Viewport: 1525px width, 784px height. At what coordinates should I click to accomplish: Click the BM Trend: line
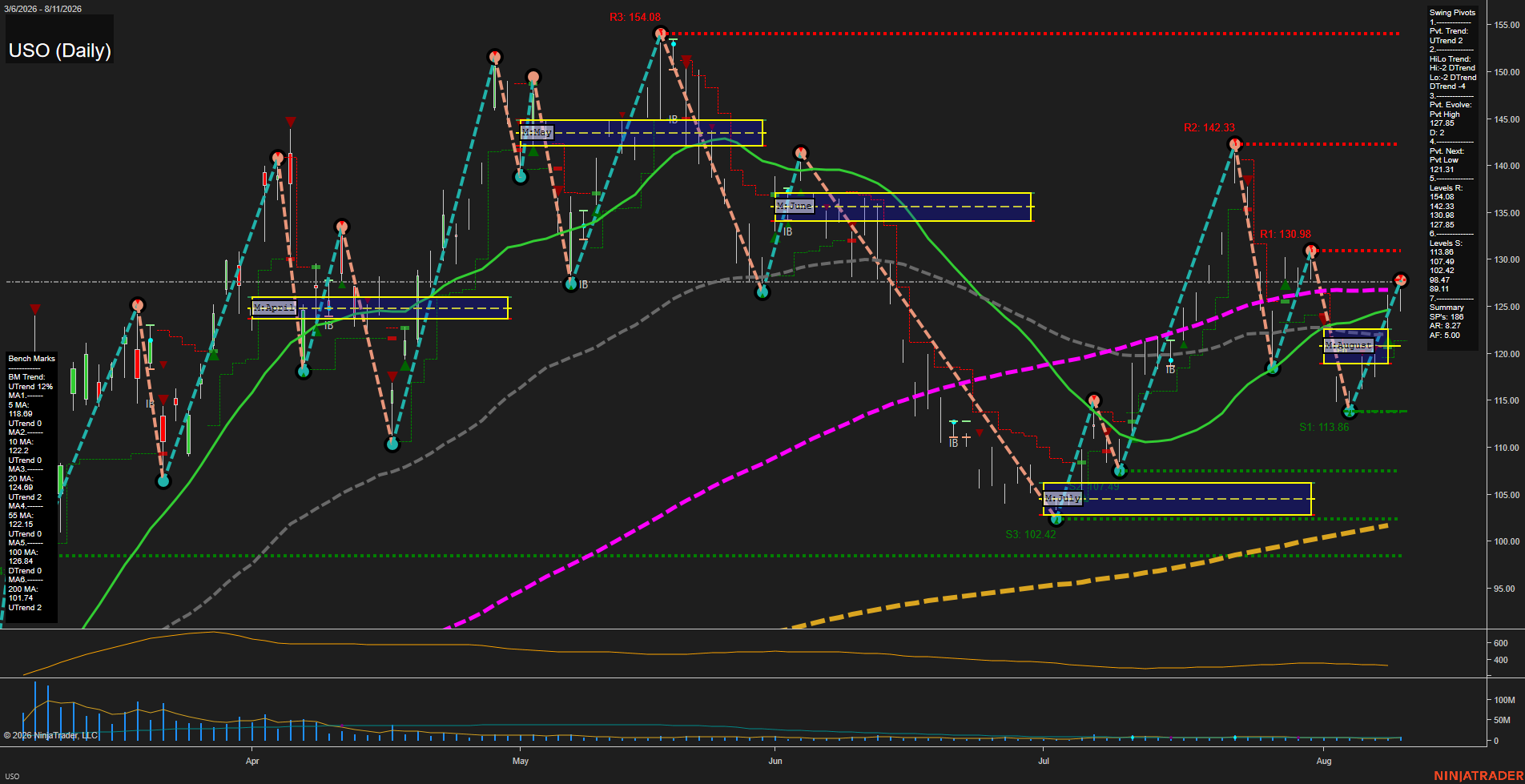click(26, 377)
